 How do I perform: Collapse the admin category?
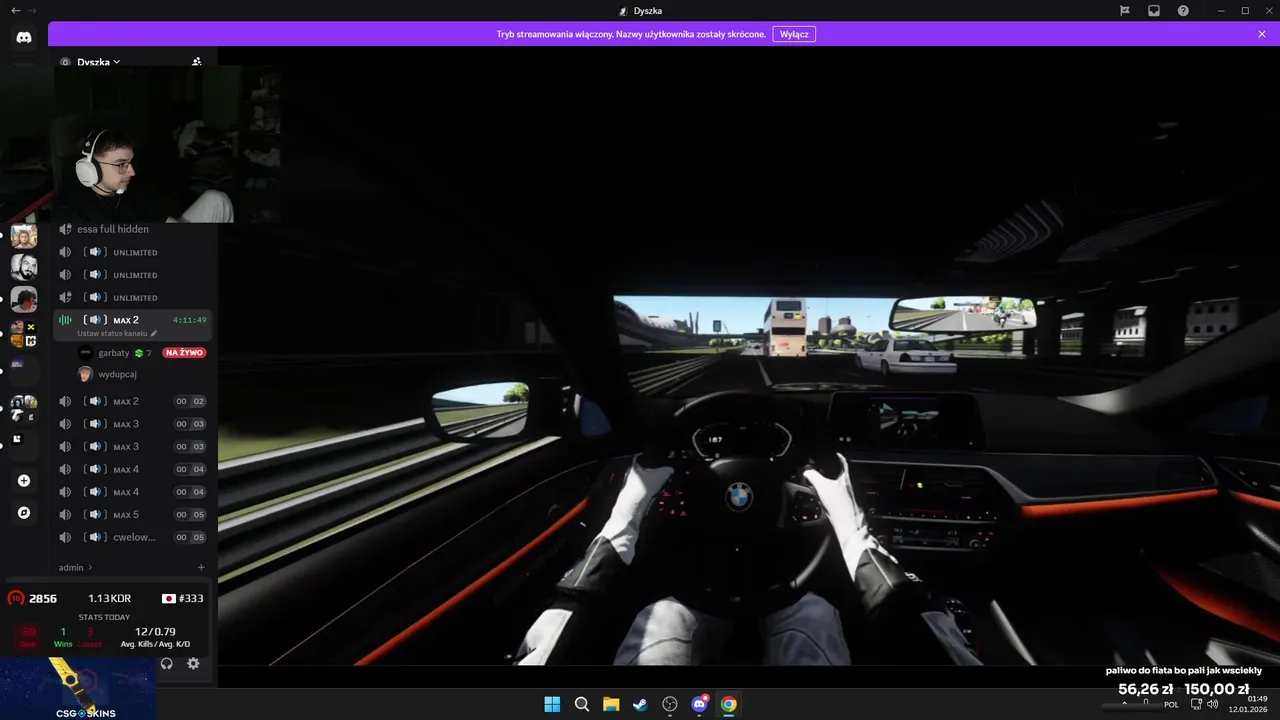click(x=75, y=567)
